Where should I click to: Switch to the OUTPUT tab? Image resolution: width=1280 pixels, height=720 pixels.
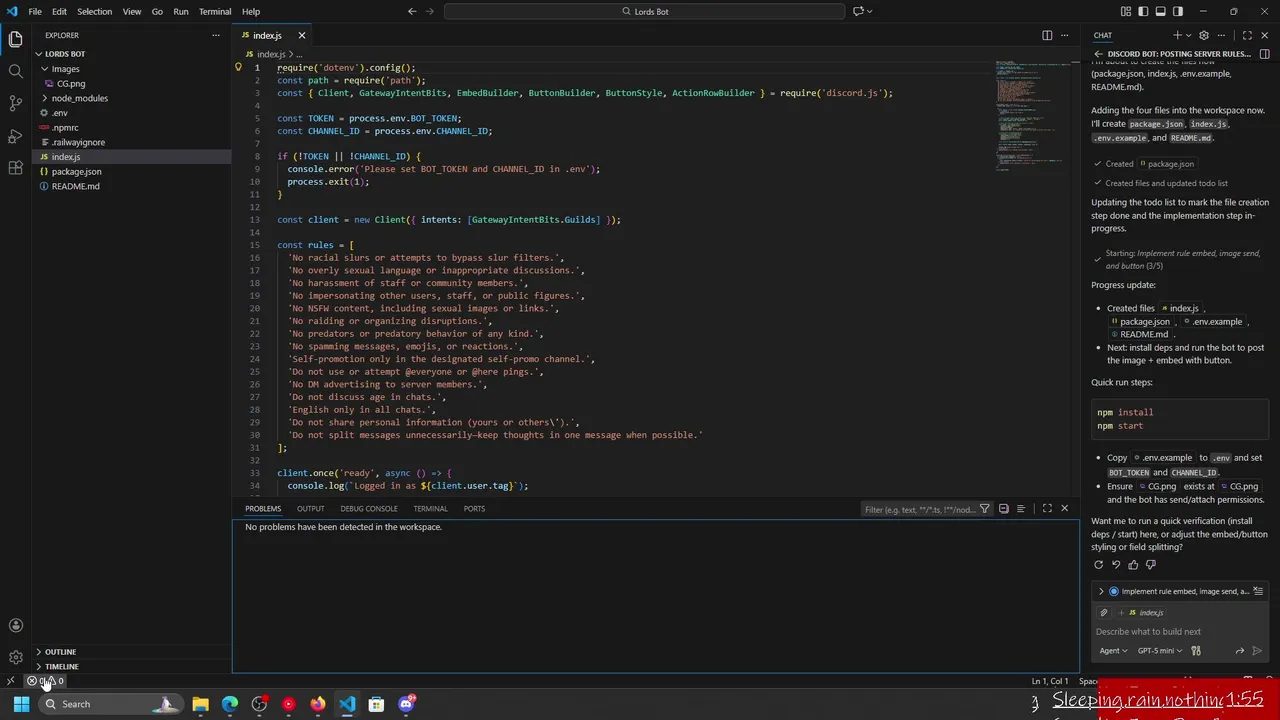pyautogui.click(x=310, y=509)
